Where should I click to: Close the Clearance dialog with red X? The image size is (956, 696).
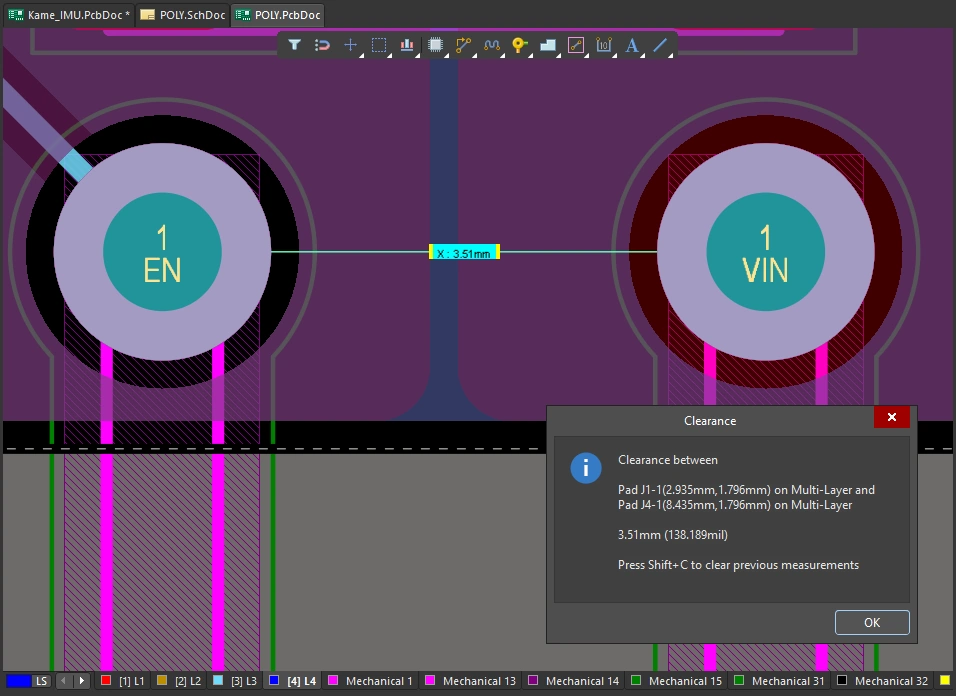pyautogui.click(x=891, y=417)
